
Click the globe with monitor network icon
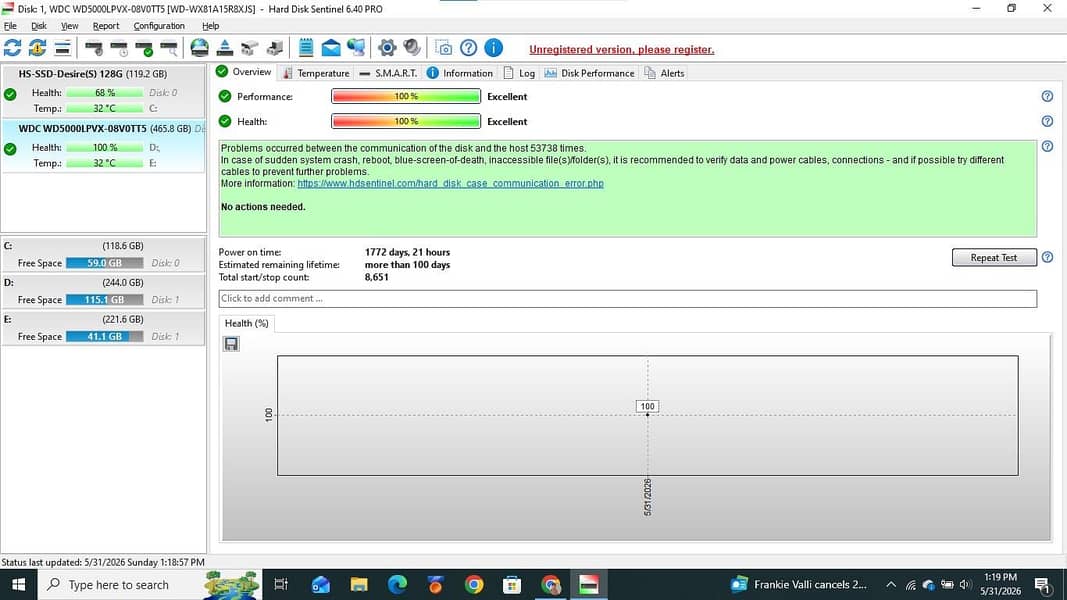click(x=356, y=48)
